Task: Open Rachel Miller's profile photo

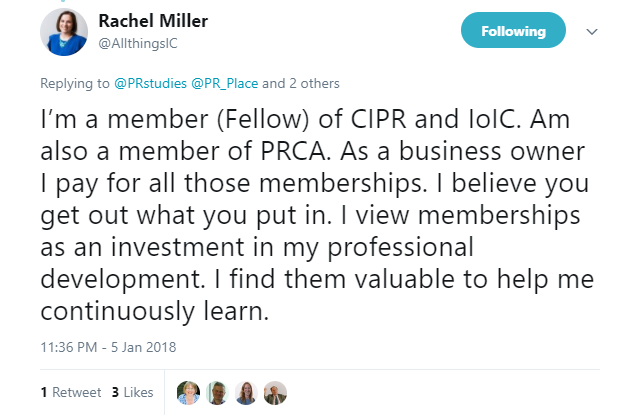Action: tap(64, 32)
